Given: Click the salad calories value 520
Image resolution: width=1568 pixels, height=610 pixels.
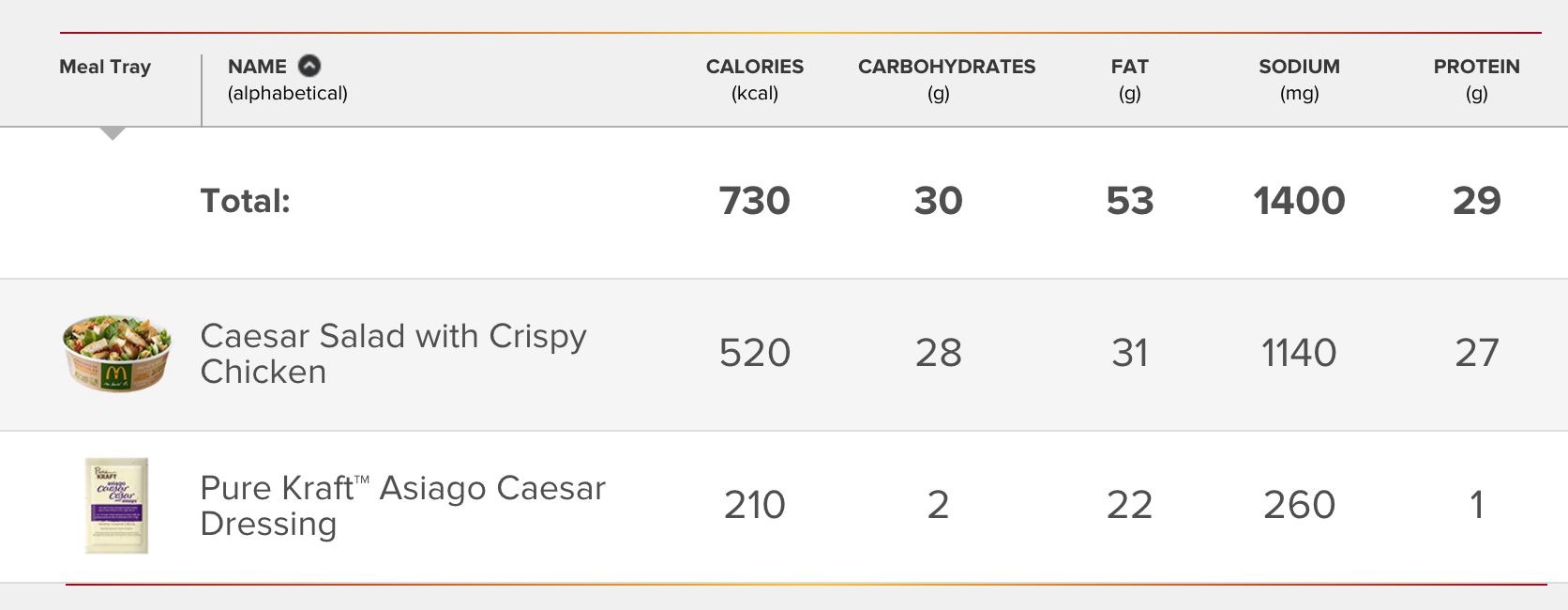Looking at the screenshot, I should pos(755,353).
